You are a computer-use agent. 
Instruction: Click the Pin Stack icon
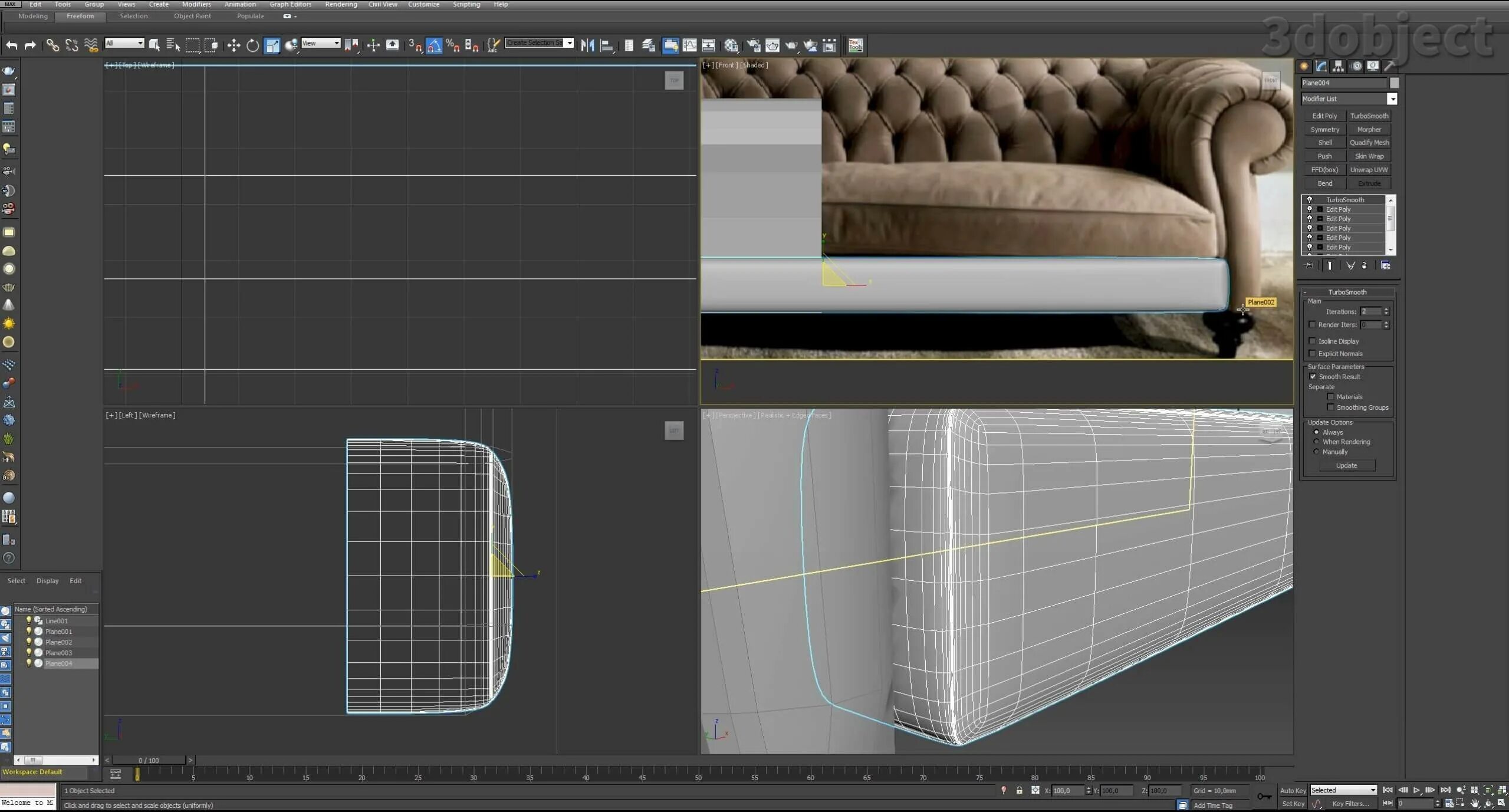[x=1310, y=266]
